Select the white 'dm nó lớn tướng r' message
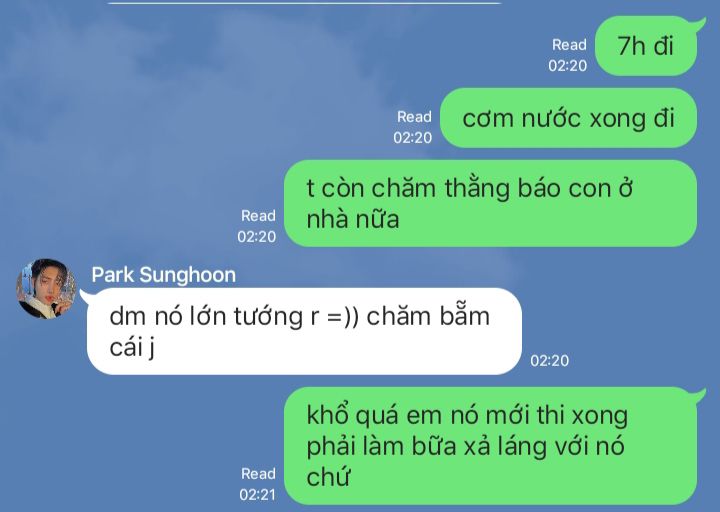This screenshot has height=512, width=720. point(304,331)
